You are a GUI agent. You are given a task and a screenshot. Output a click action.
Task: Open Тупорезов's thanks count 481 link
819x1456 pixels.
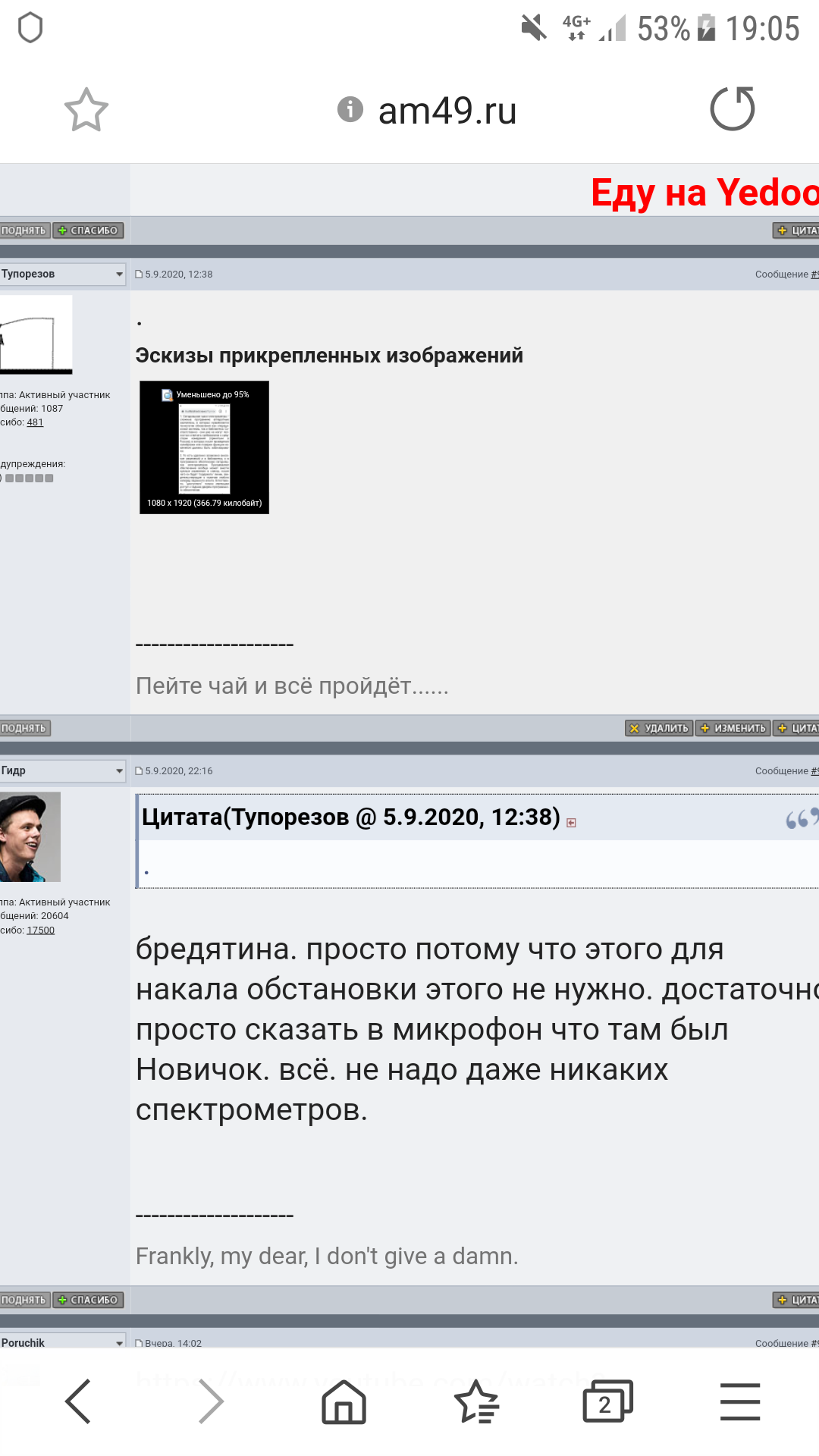tap(35, 422)
